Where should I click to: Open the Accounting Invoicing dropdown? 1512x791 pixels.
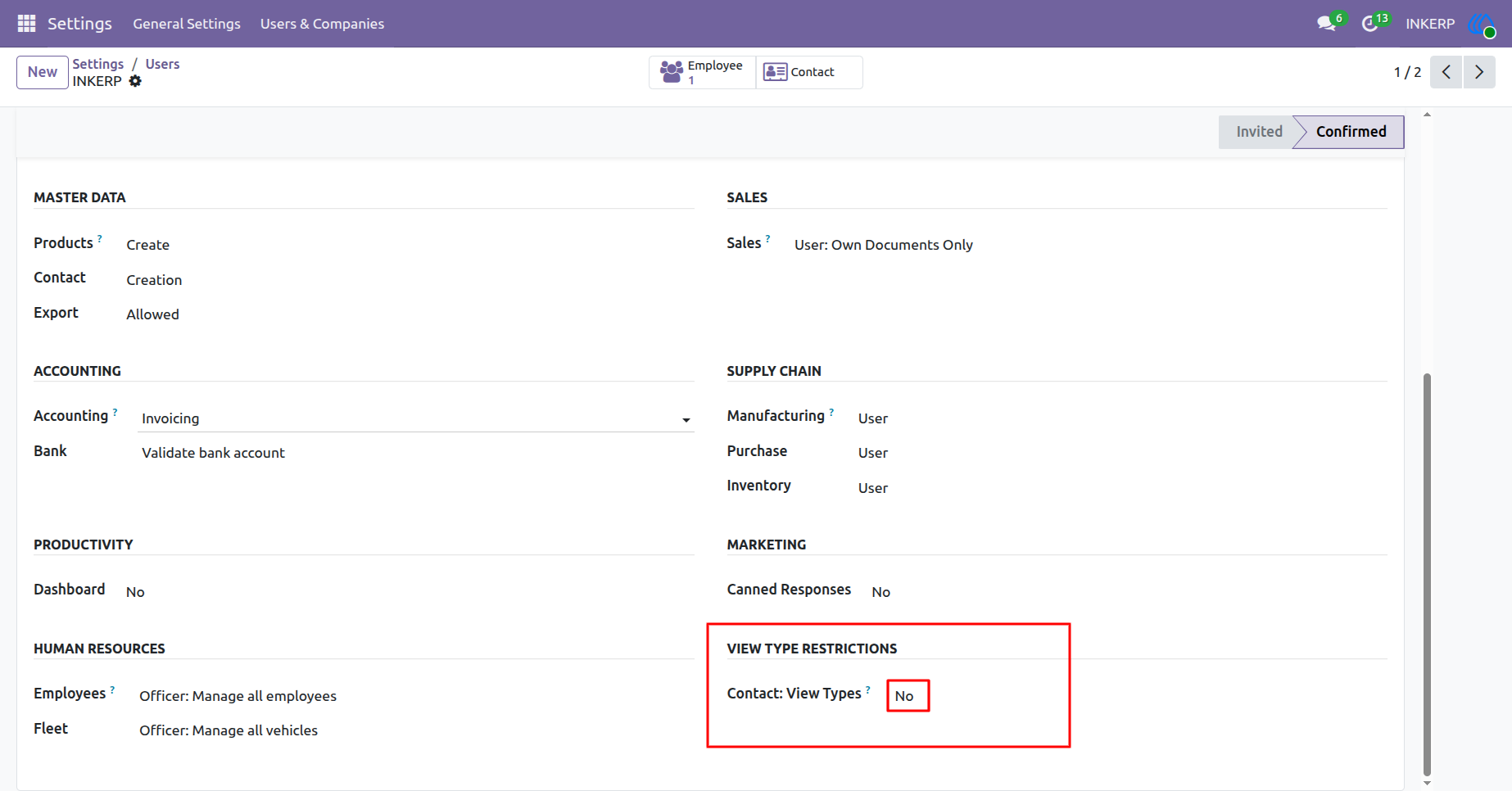416,418
